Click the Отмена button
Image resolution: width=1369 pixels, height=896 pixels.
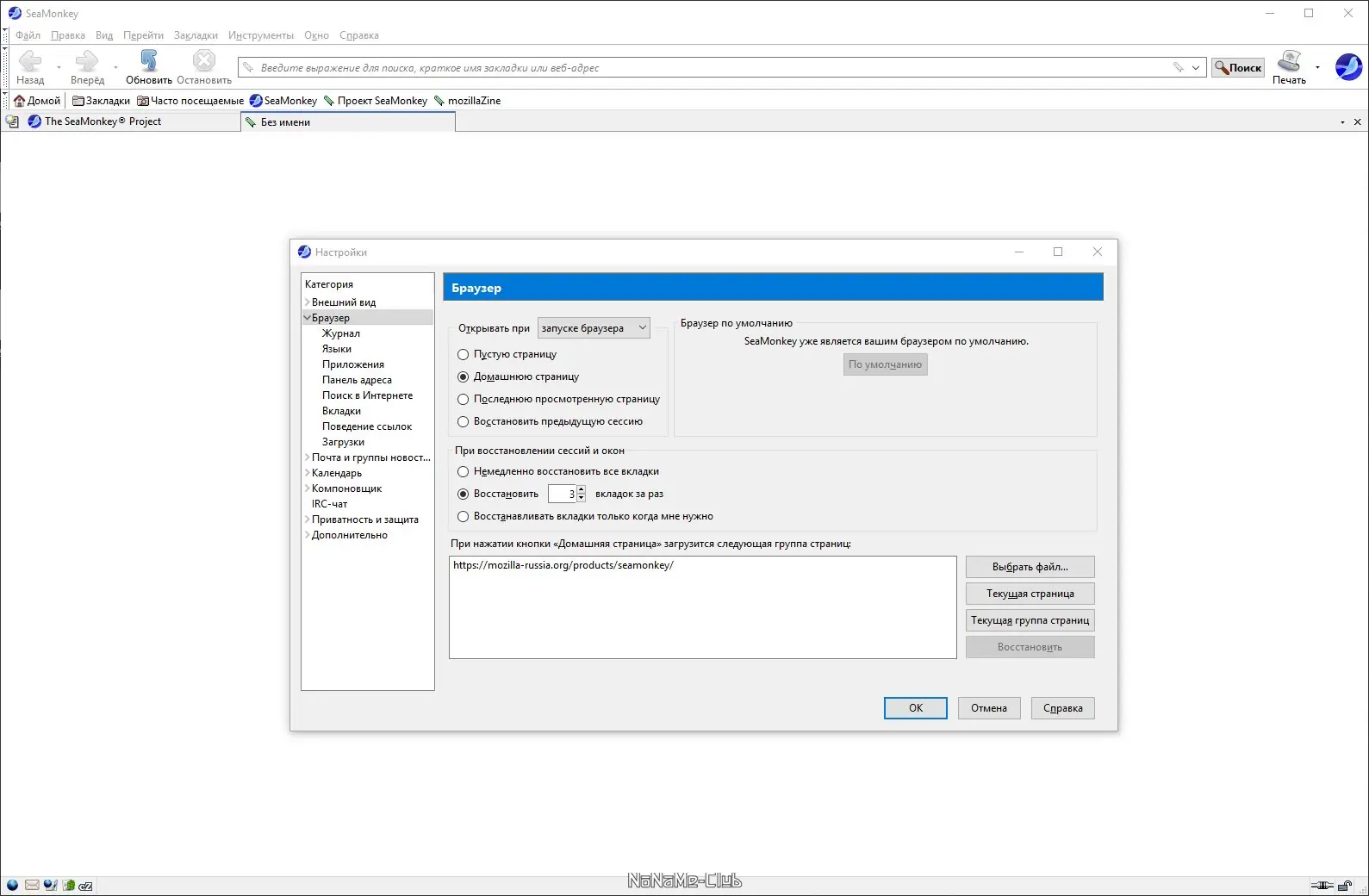pyautogui.click(x=989, y=708)
